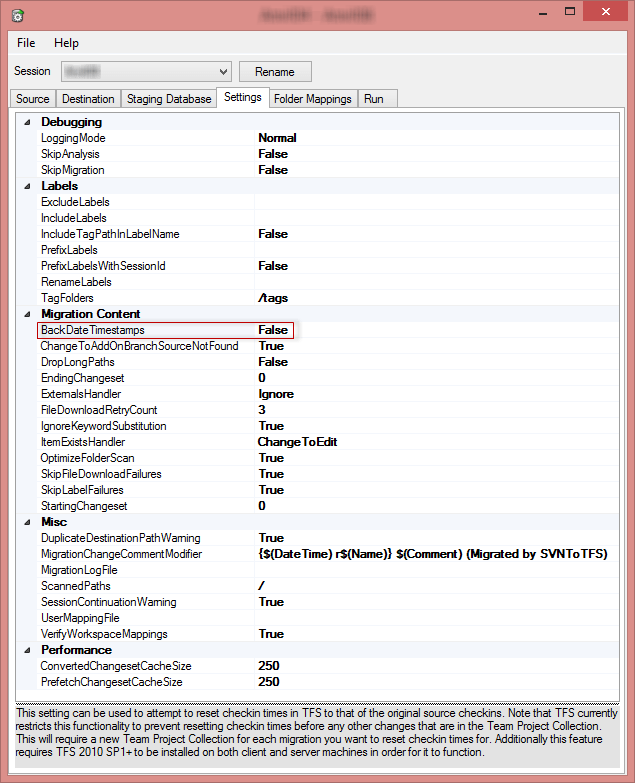Open the Help menu
Viewport: 635px width, 783px height.
tap(66, 43)
